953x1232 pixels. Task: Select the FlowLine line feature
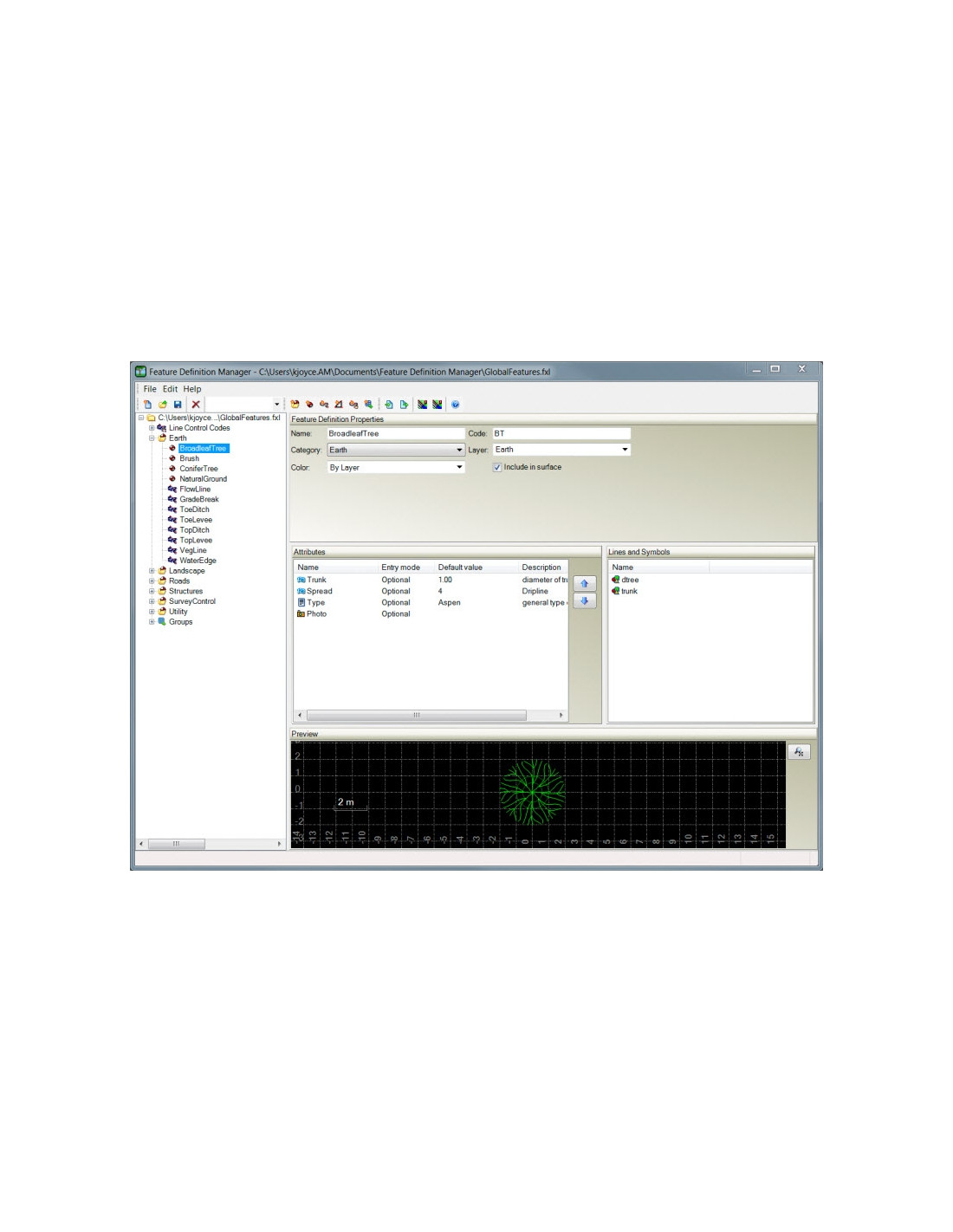tap(195, 490)
